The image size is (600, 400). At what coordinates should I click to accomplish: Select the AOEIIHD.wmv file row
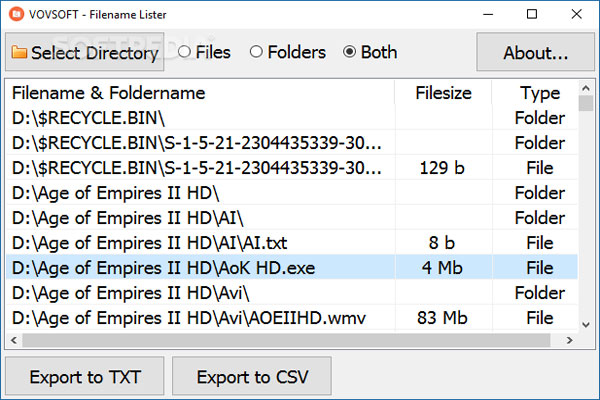(200, 318)
